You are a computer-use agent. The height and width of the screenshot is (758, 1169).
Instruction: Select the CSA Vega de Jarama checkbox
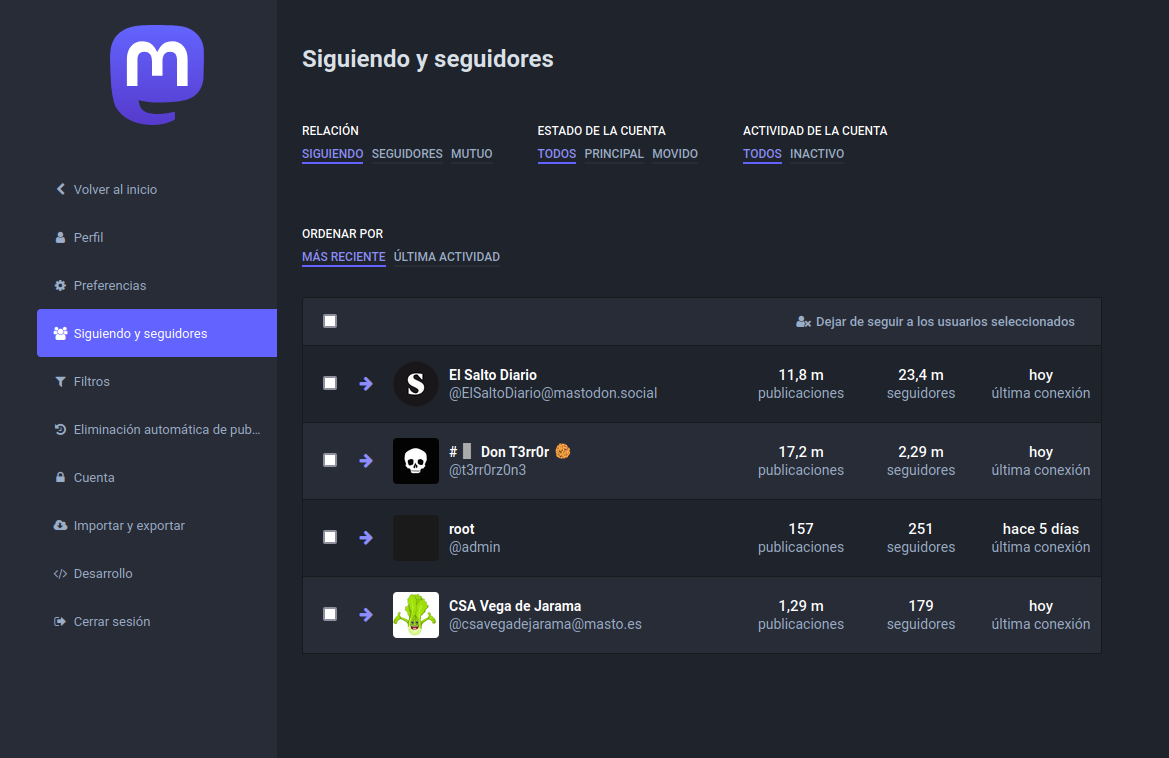coord(330,614)
